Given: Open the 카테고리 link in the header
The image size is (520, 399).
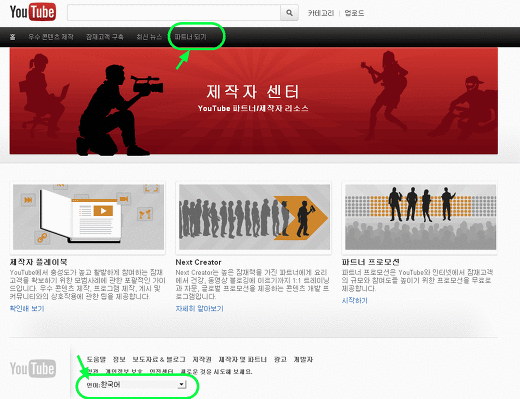Looking at the screenshot, I should click(321, 13).
